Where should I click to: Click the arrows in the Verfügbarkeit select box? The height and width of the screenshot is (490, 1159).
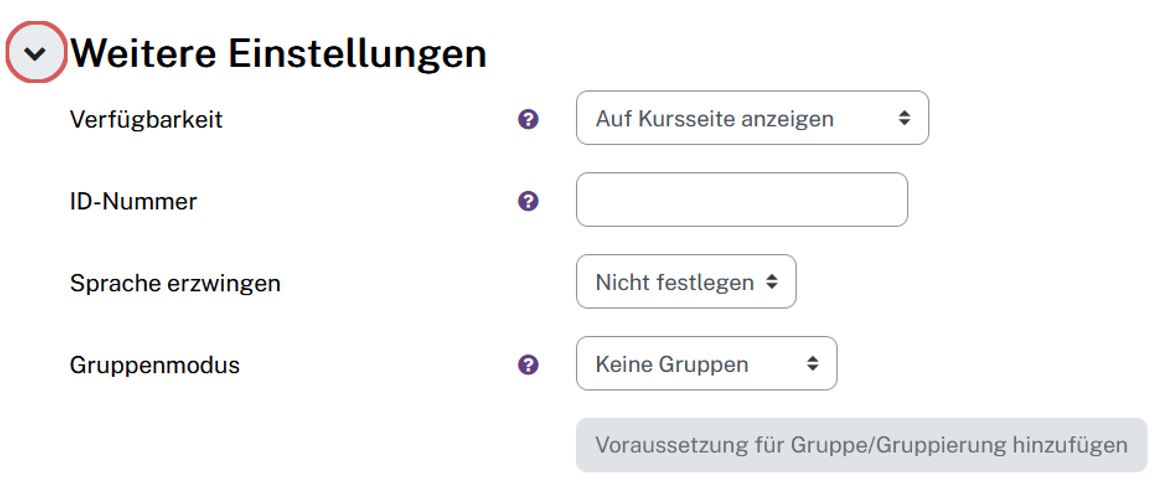click(x=904, y=118)
